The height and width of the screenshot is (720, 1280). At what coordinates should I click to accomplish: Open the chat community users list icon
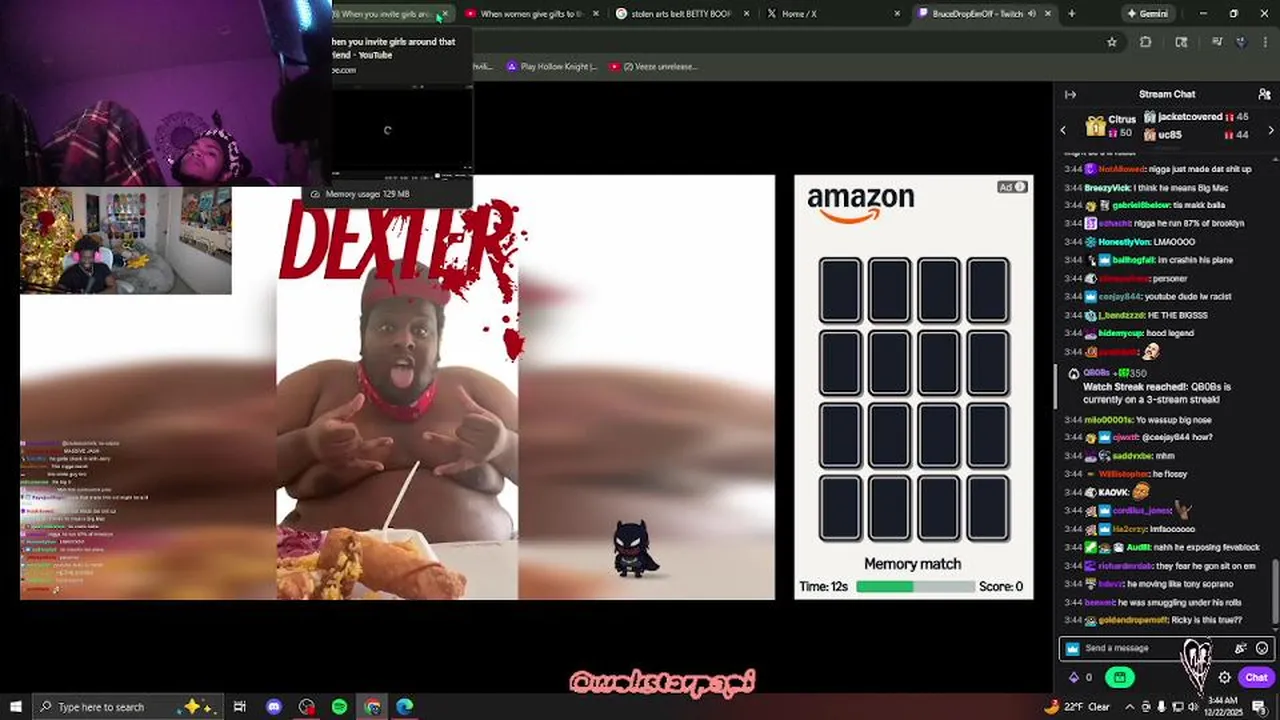1264,94
